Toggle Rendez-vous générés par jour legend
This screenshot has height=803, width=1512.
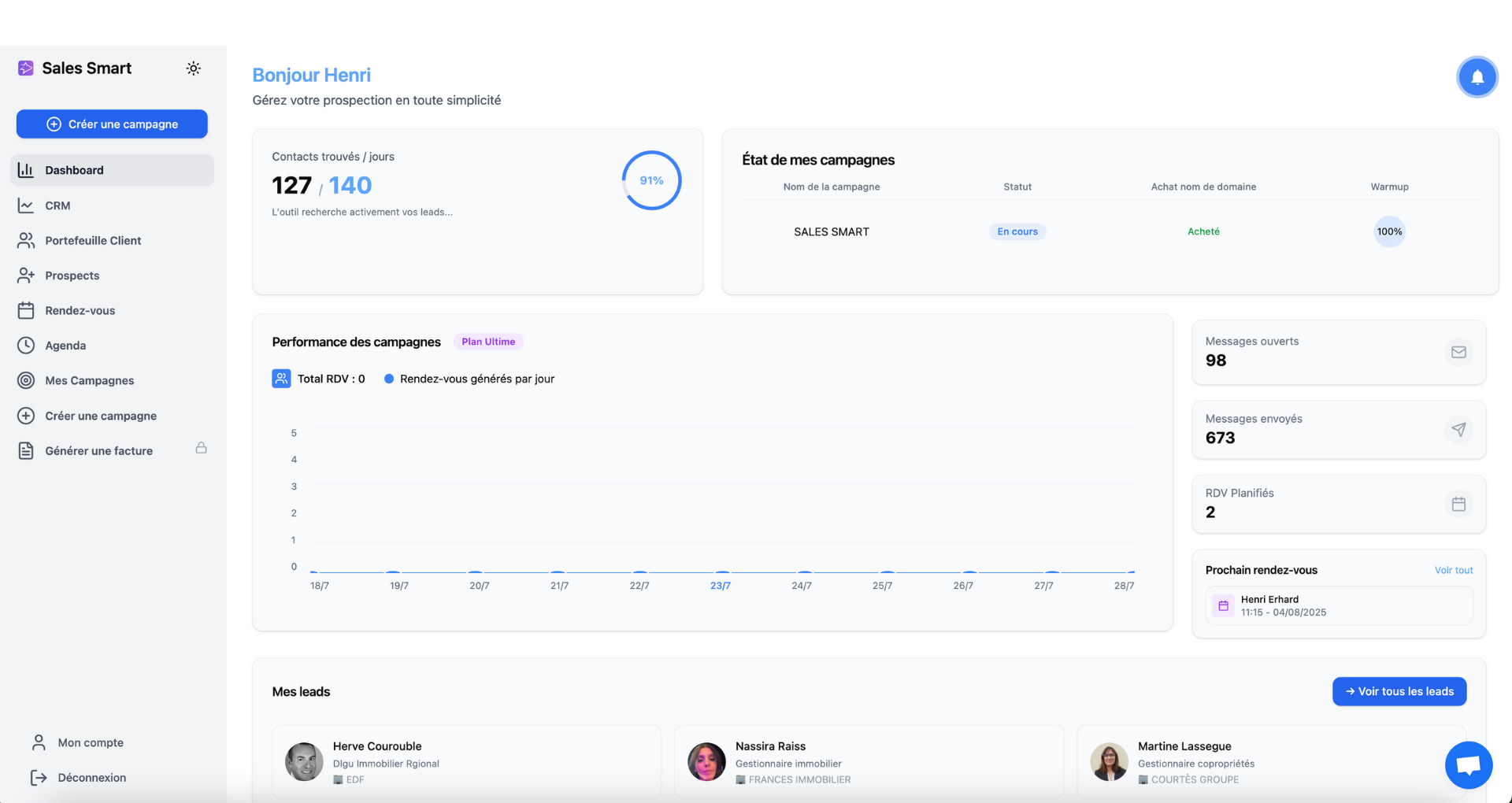point(469,379)
